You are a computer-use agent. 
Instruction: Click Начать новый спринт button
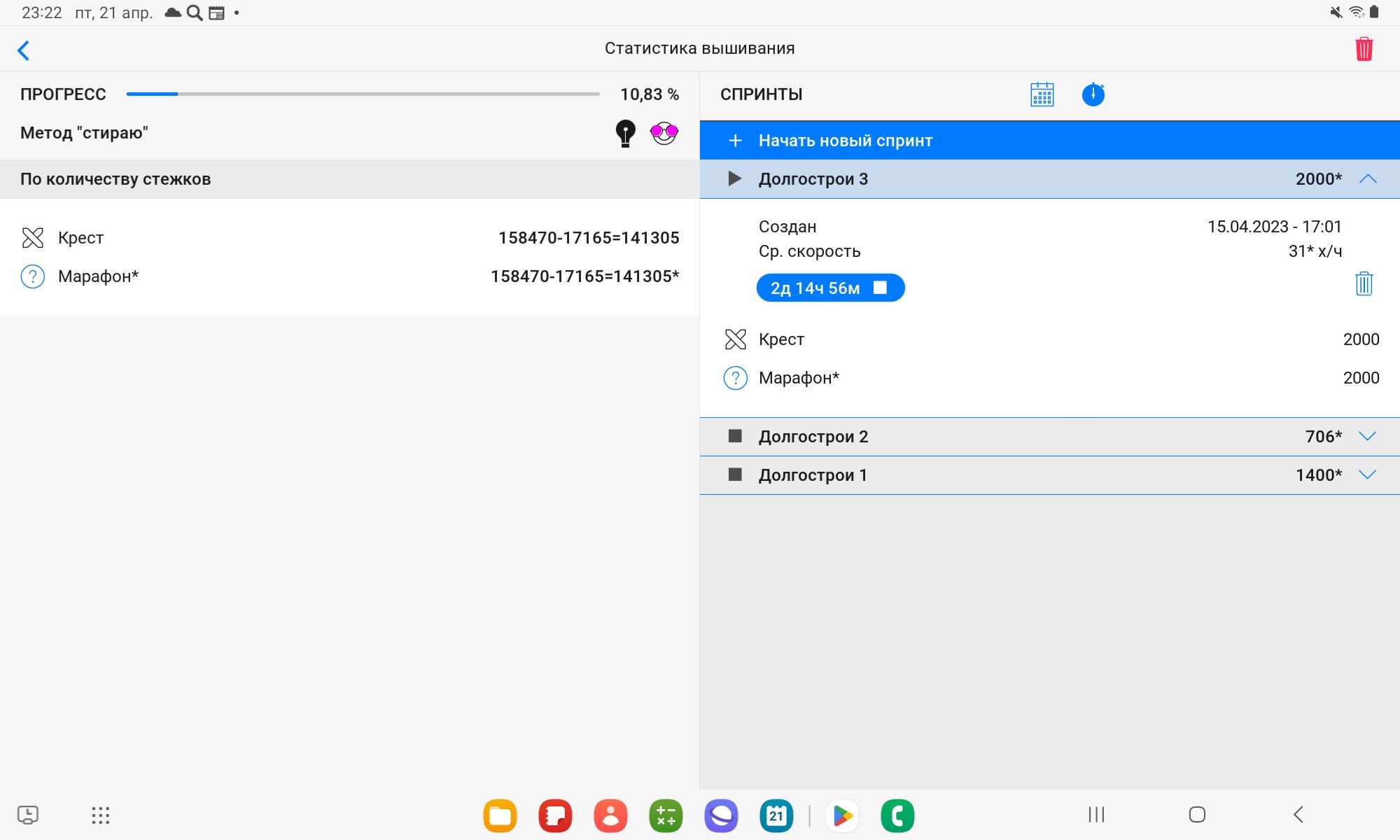844,141
